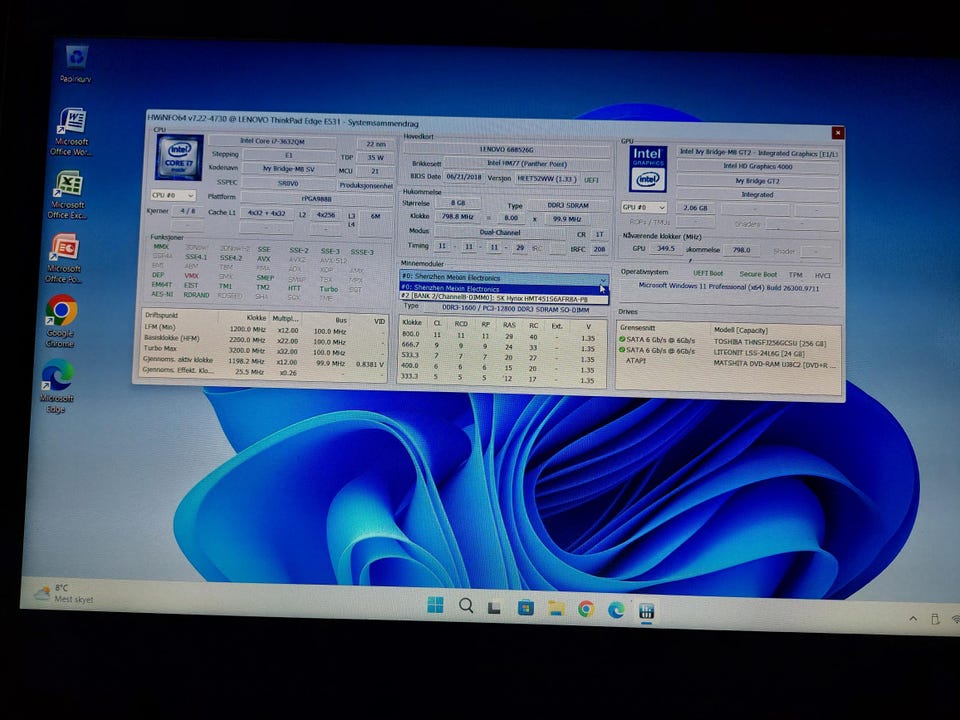The width and height of the screenshot is (960, 720).
Task: Switch to Chrome in the taskbar
Action: pos(586,609)
